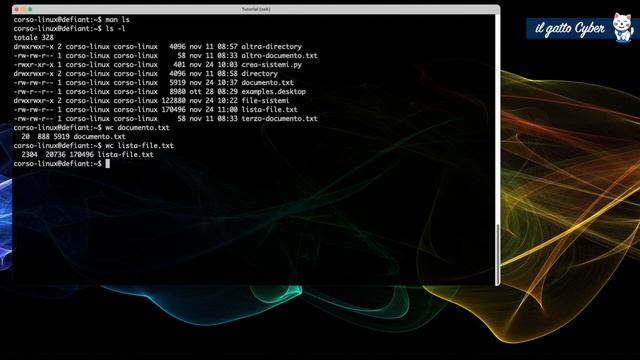The image size is (640, 360).
Task: Click crea-sistemi.py in the listing
Action: 271,64
